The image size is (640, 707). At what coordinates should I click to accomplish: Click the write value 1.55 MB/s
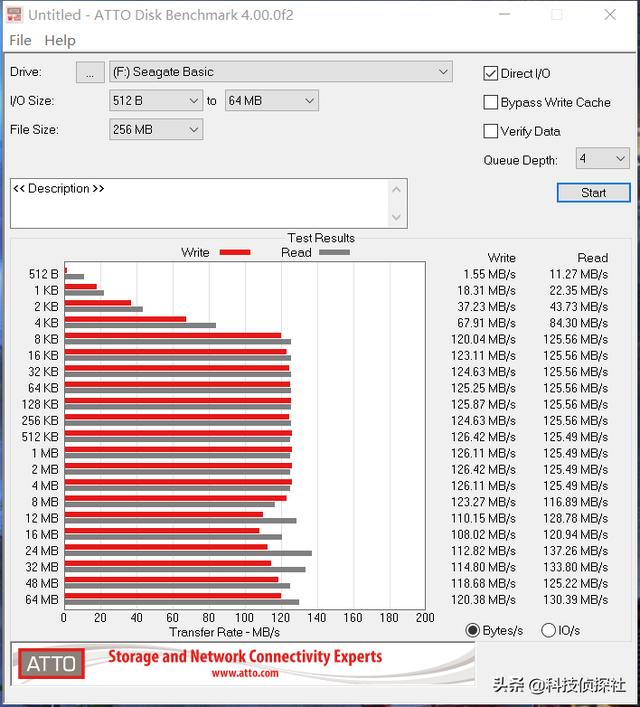pyautogui.click(x=489, y=274)
